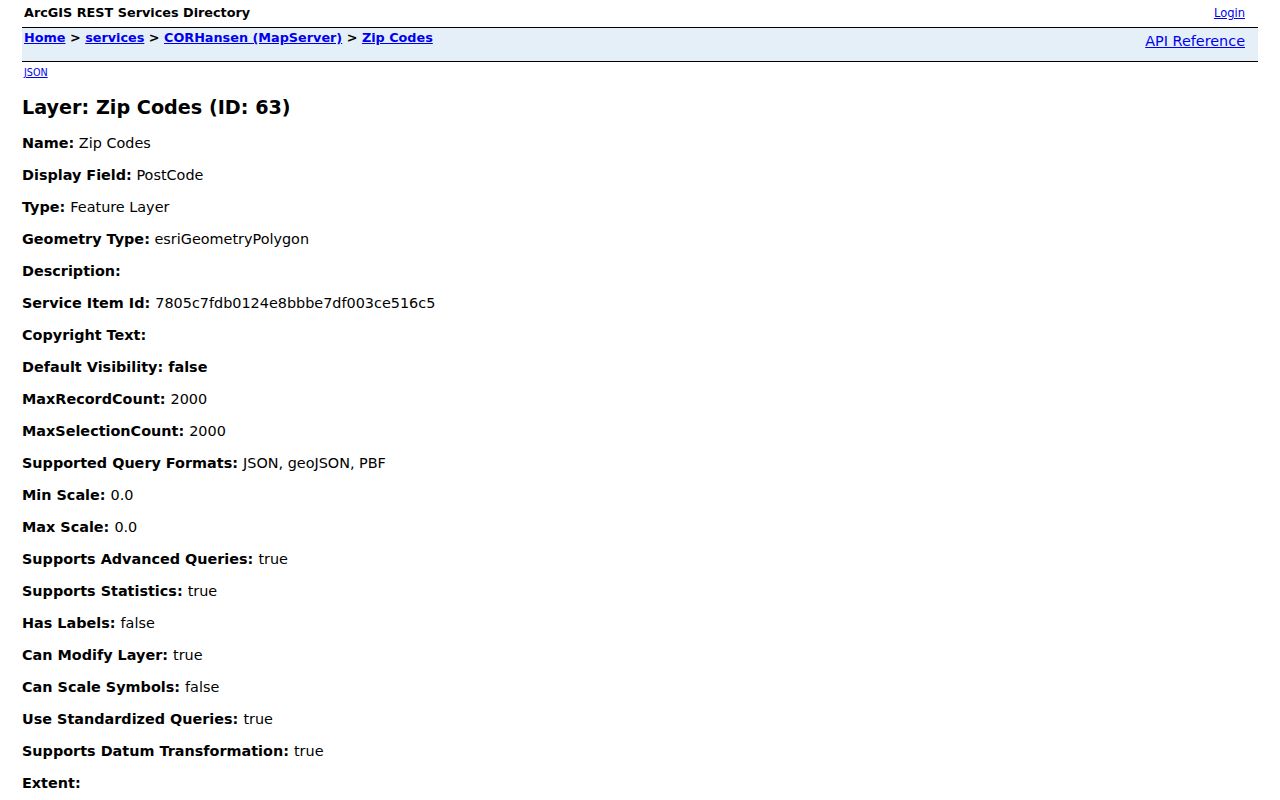1280x800 pixels.
Task: Click the Use Standardized Queries line
Action: [147, 719]
